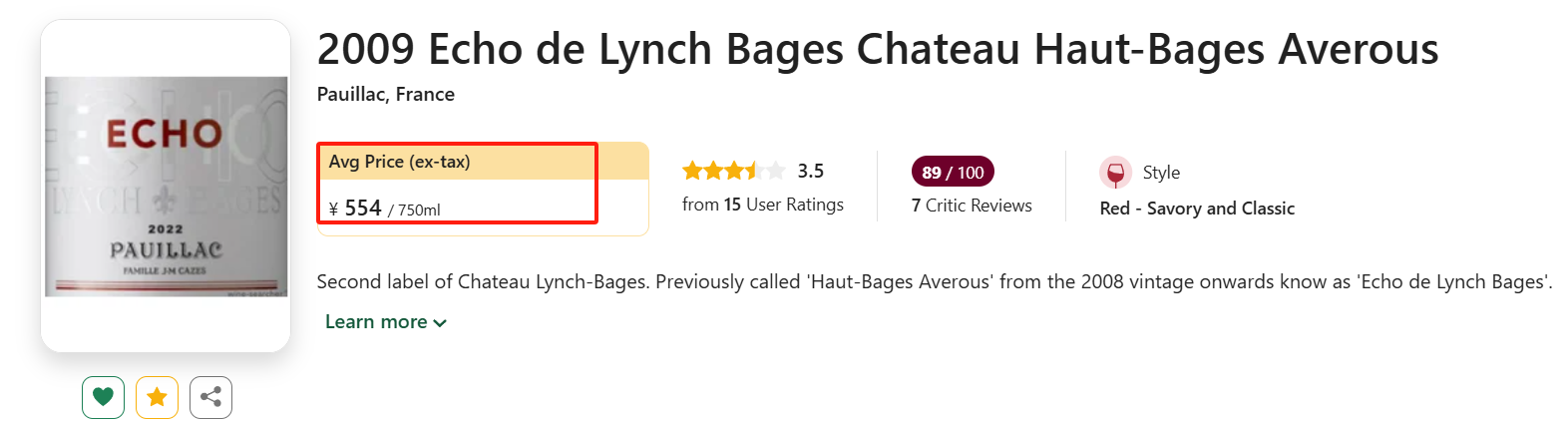
Task: Click the Second label description paragraph
Action: click(x=934, y=281)
